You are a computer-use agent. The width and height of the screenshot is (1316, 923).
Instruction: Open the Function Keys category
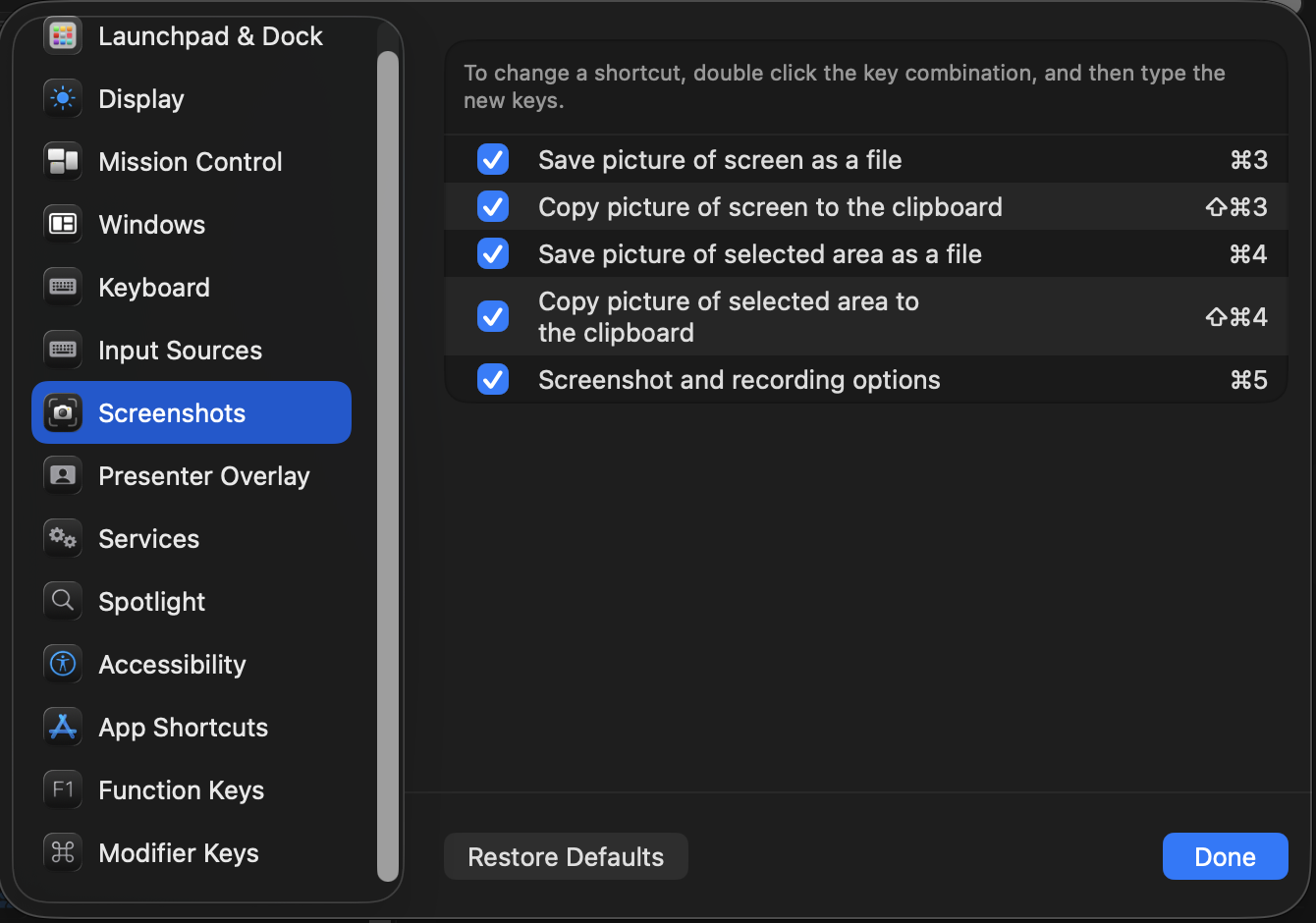pyautogui.click(x=181, y=790)
